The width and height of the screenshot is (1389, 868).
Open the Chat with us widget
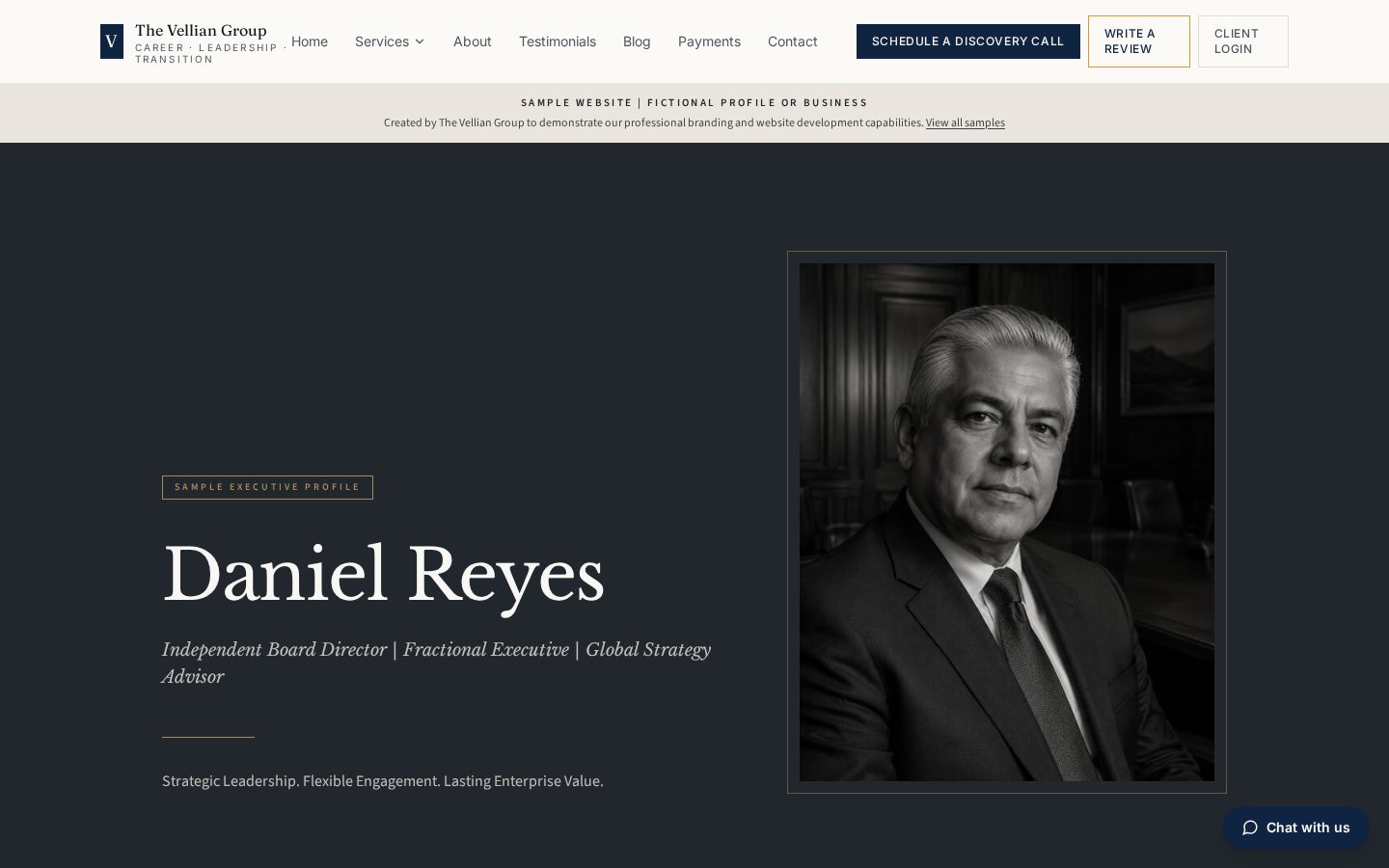[1296, 827]
